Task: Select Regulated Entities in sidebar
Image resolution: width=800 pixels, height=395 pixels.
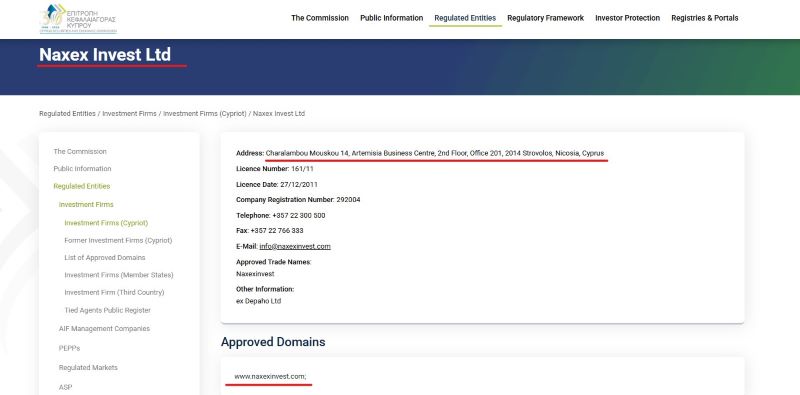Action: pos(82,186)
